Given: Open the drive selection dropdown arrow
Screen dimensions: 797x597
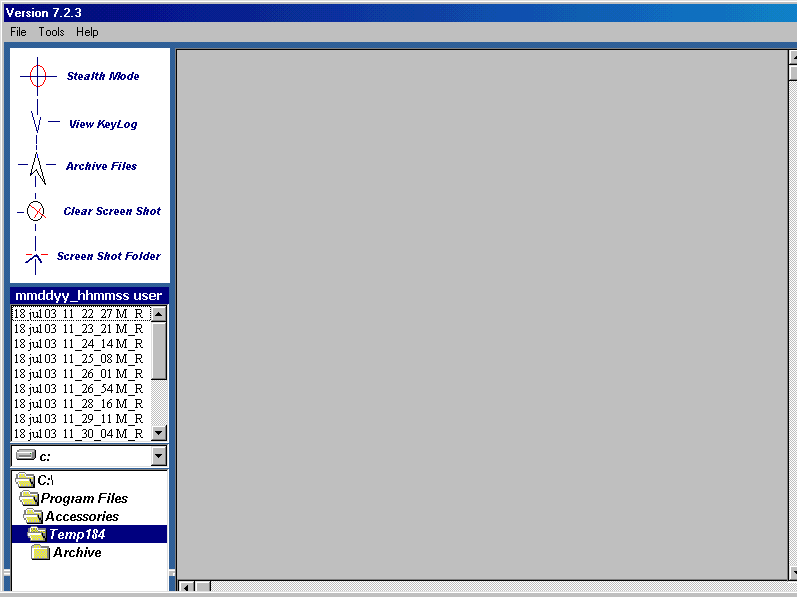Looking at the screenshot, I should [x=158, y=456].
